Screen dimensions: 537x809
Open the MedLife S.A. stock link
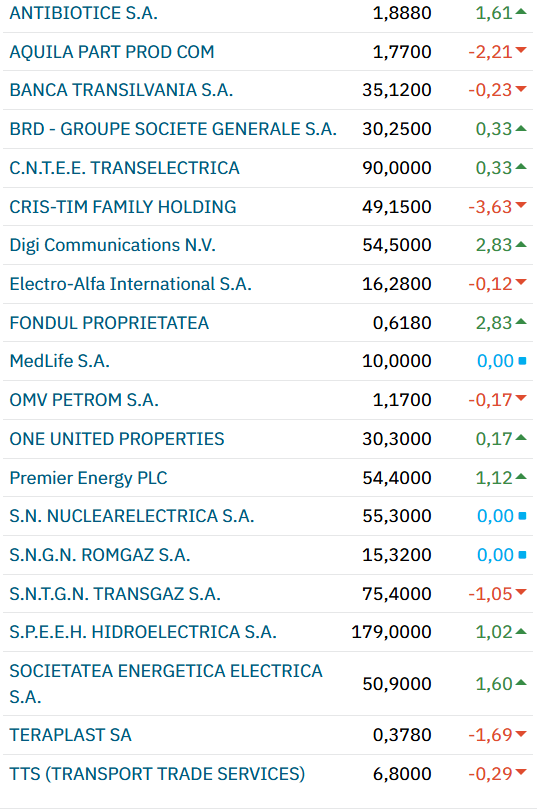[60, 361]
